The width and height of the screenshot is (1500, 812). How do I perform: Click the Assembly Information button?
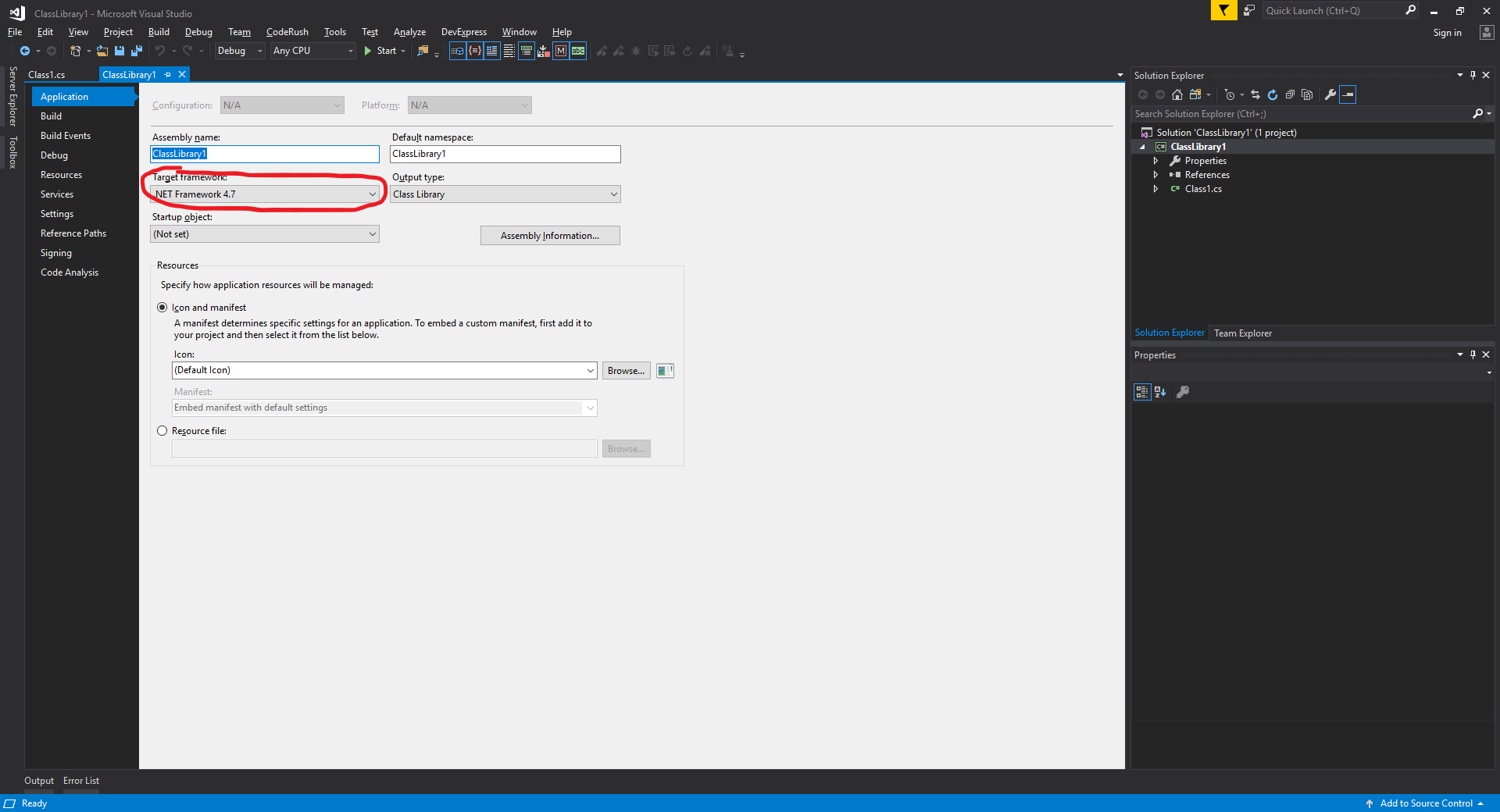(550, 236)
